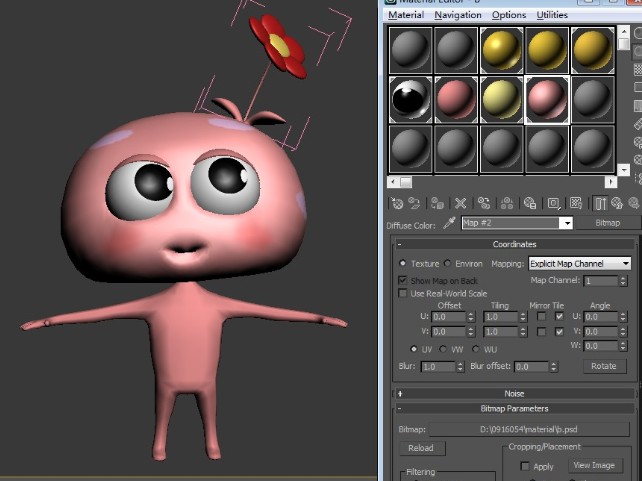
Task: Click the Make Material Copy icon
Action: (x=484, y=203)
